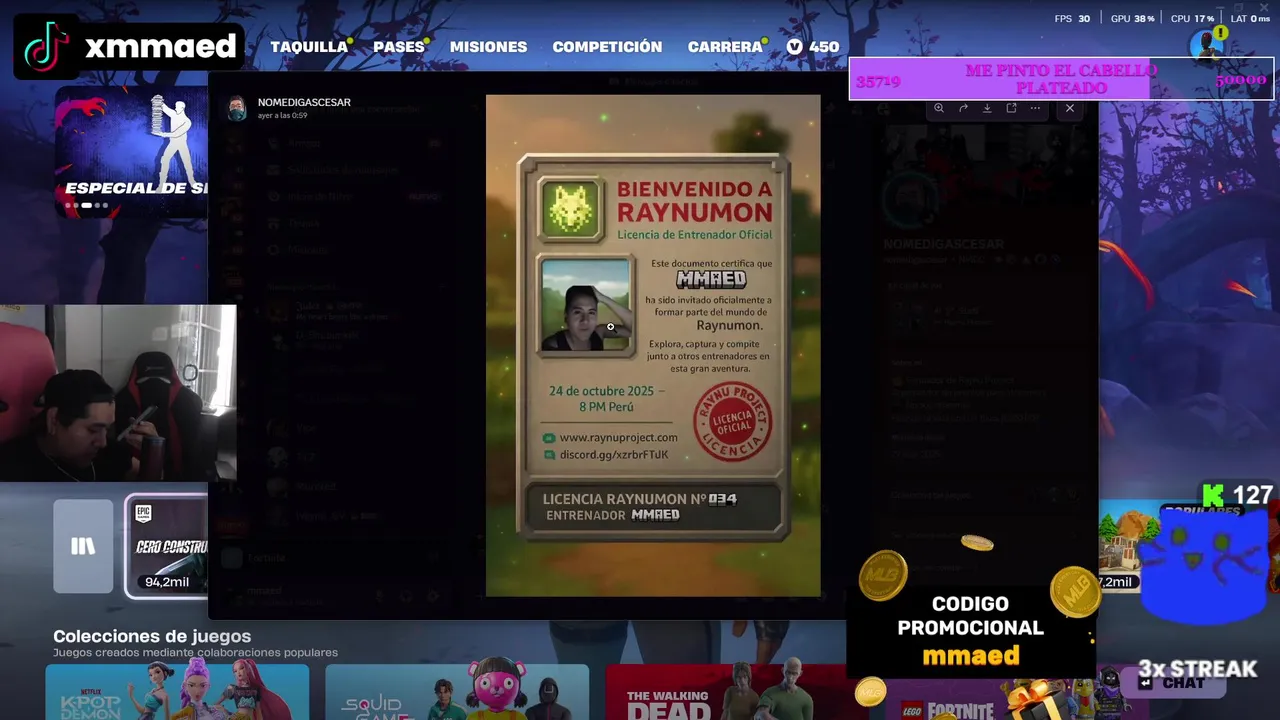1280x720 pixels.
Task: Open the Squid Game collection card
Action: (457, 692)
